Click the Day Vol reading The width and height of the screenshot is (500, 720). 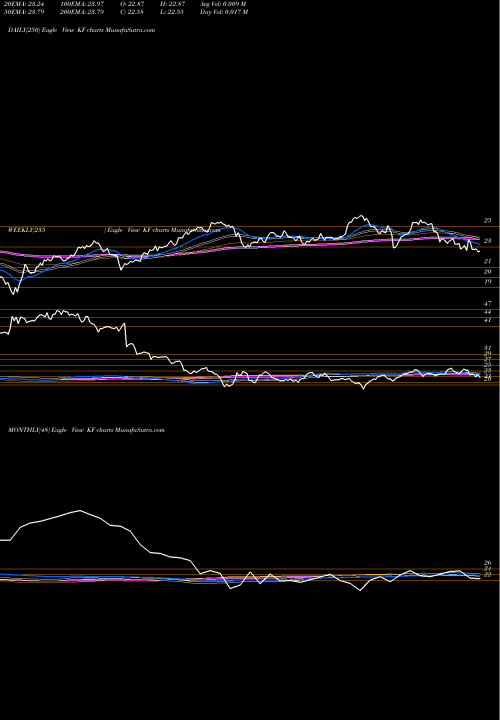point(224,12)
